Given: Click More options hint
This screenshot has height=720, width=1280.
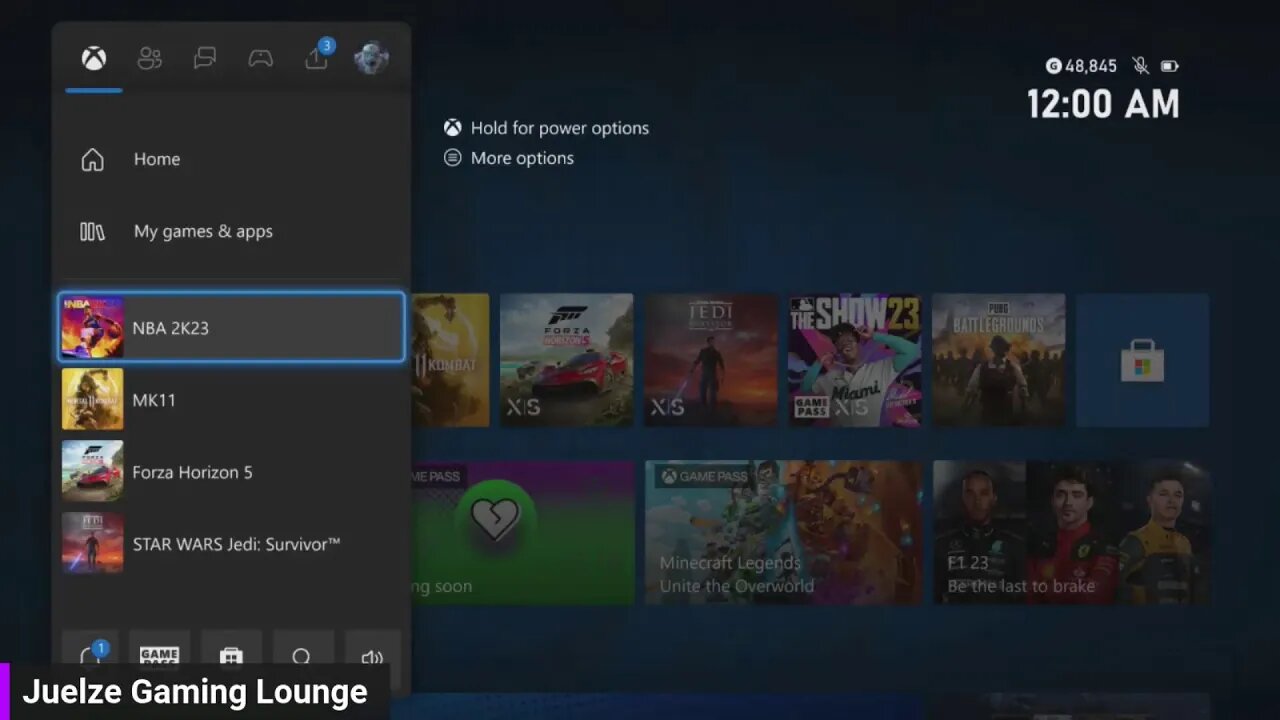Looking at the screenshot, I should (x=522, y=158).
